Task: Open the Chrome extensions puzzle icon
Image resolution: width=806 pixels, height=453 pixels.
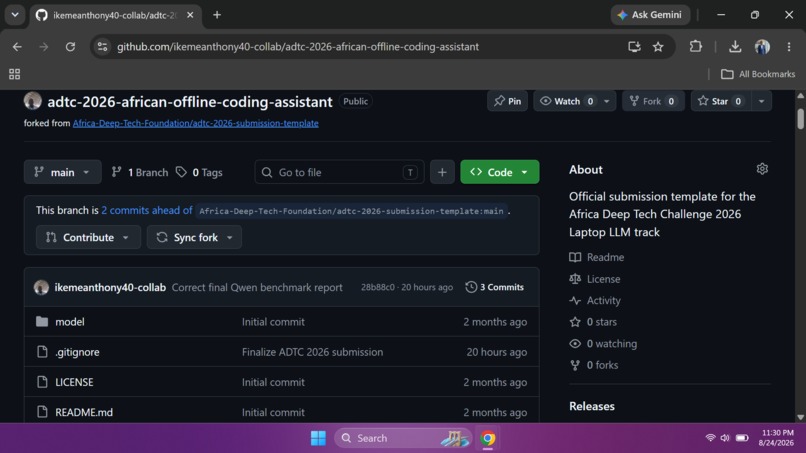Action: point(695,47)
